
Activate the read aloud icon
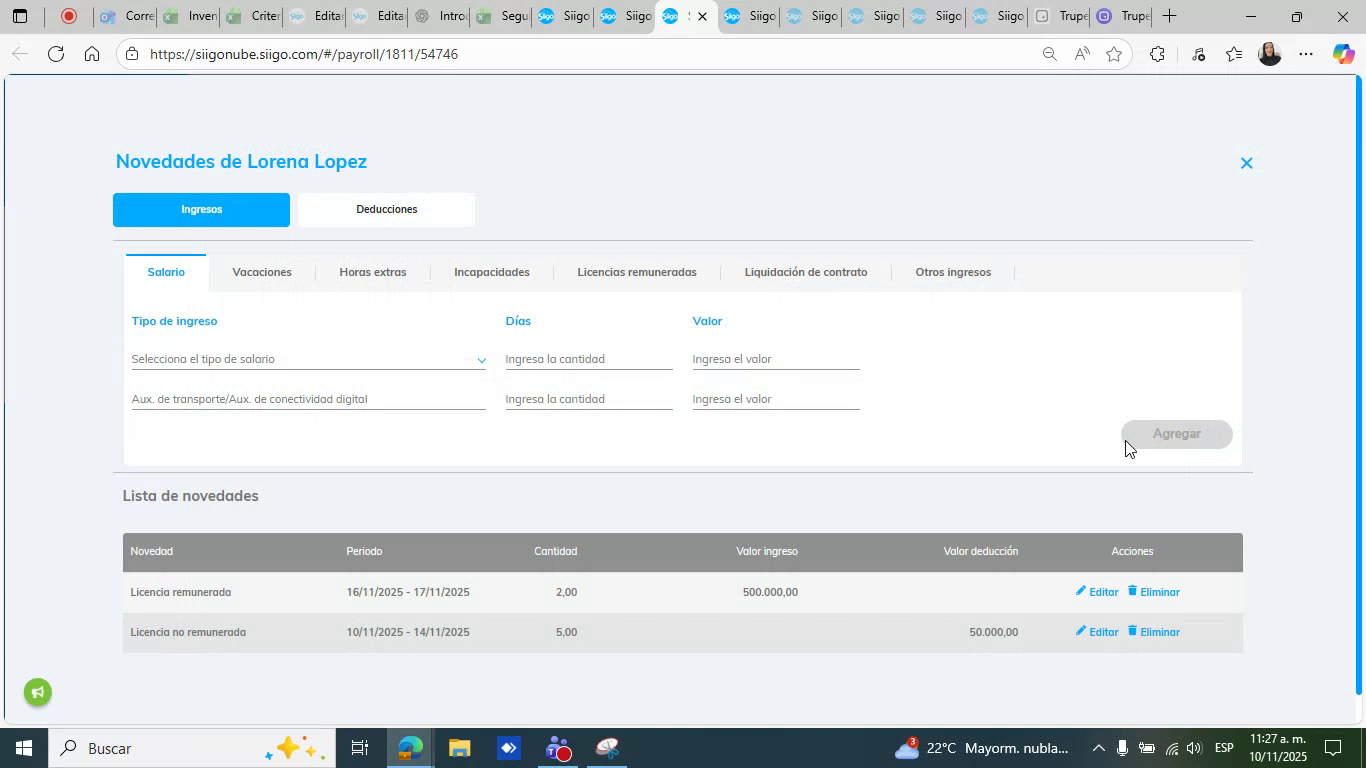coord(1082,54)
